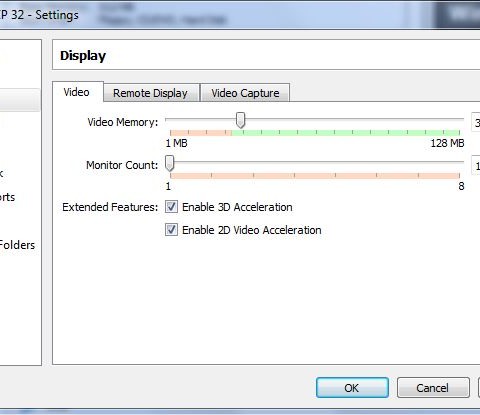The image size is (480, 415).
Task: Click the Monitor Count slider track near 8
Action: point(458,162)
